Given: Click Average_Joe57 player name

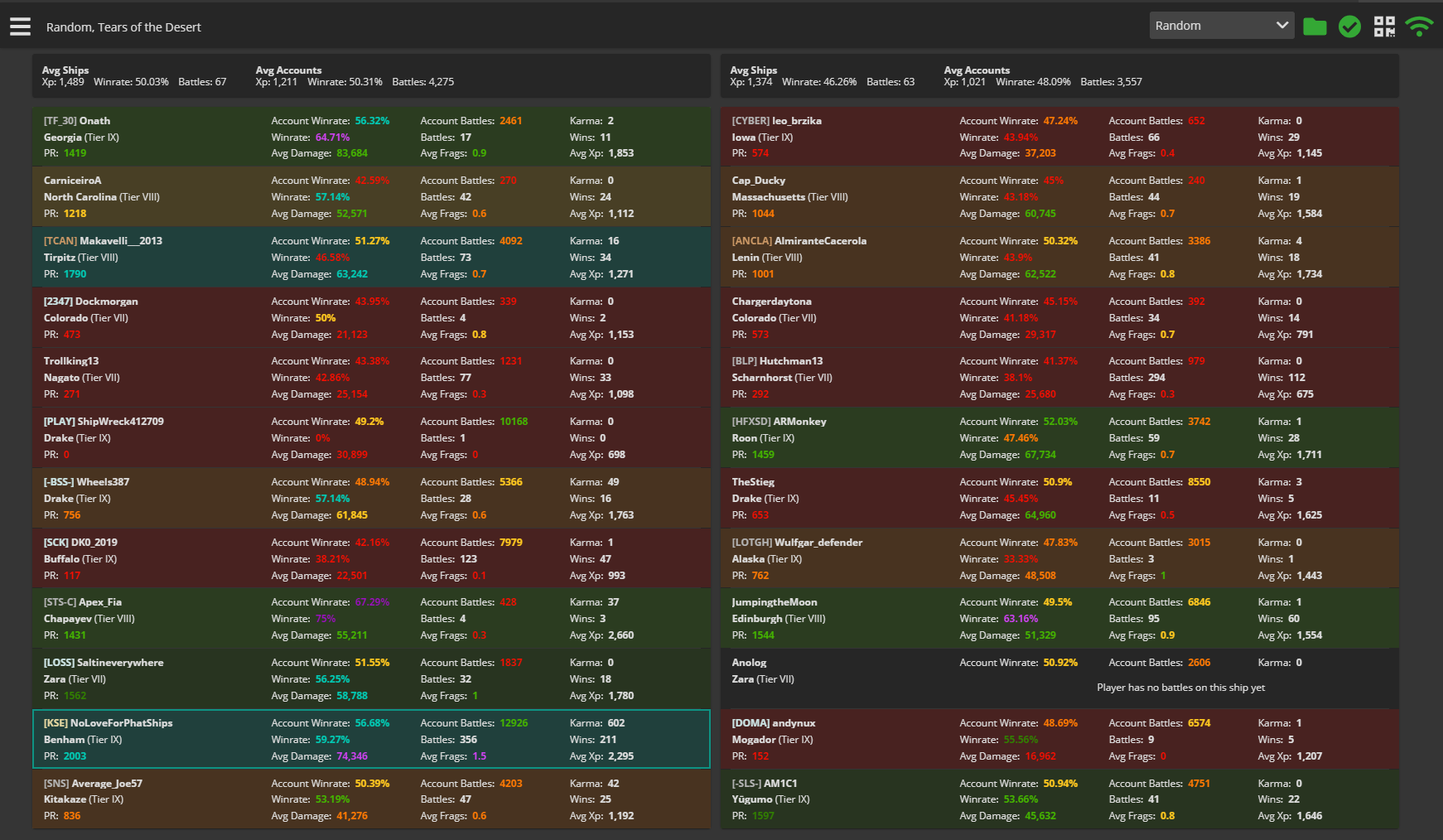Looking at the screenshot, I should pyautogui.click(x=107, y=784).
